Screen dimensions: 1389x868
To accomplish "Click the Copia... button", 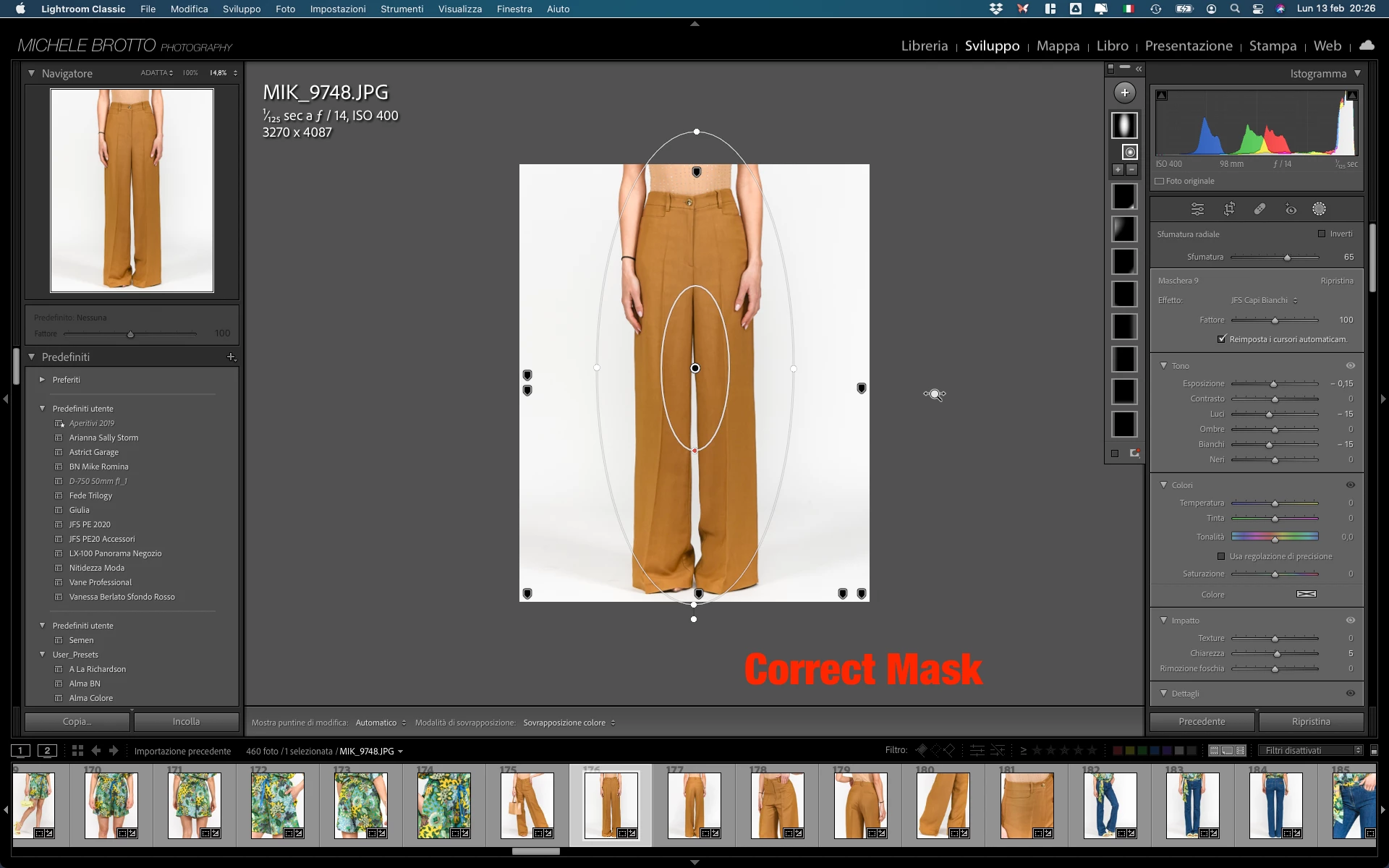I will click(77, 722).
